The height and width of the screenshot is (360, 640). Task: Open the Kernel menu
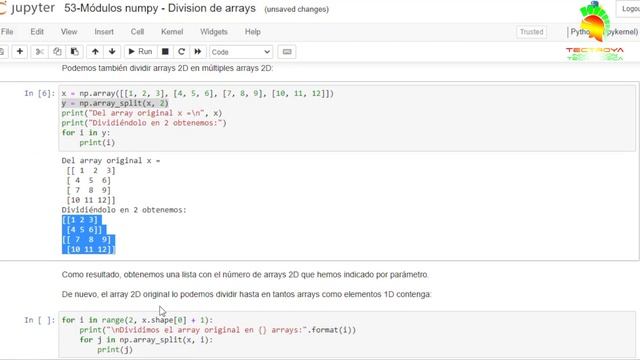coord(172,32)
